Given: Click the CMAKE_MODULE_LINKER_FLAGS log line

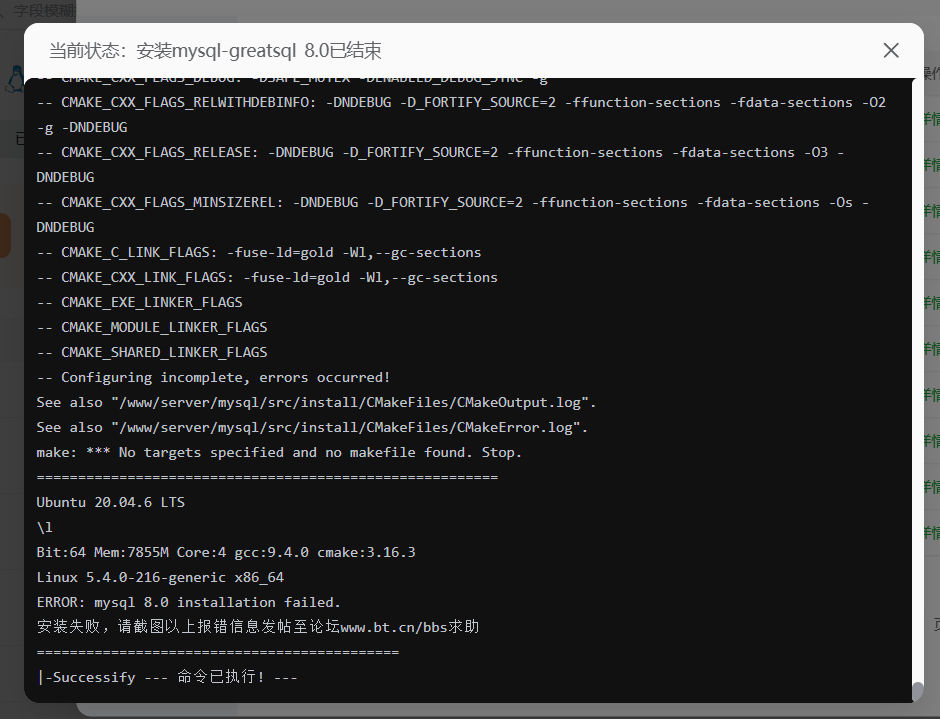Looking at the screenshot, I should 152,327.
